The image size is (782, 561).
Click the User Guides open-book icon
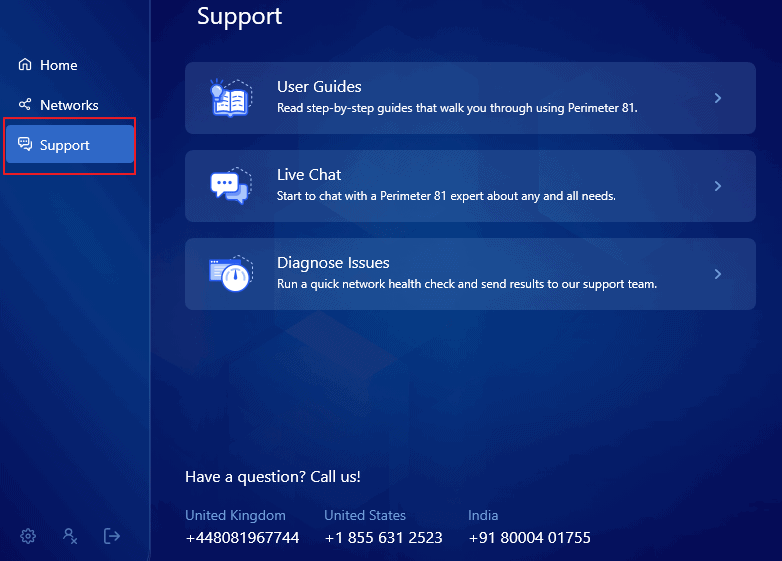[231, 98]
